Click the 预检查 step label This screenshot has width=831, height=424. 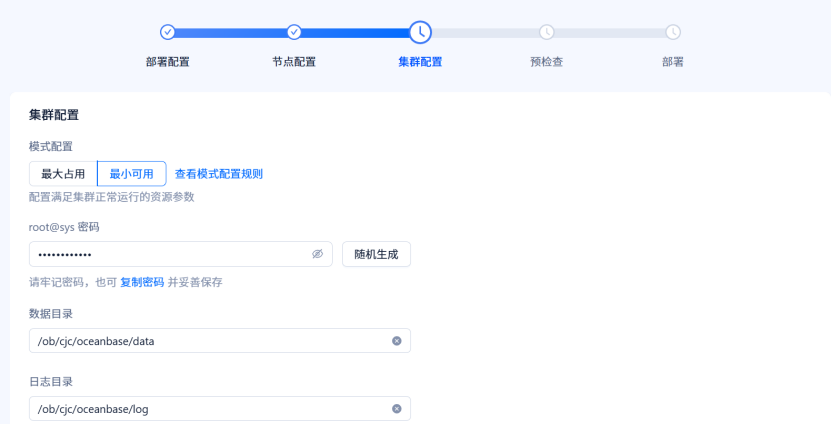click(x=546, y=62)
